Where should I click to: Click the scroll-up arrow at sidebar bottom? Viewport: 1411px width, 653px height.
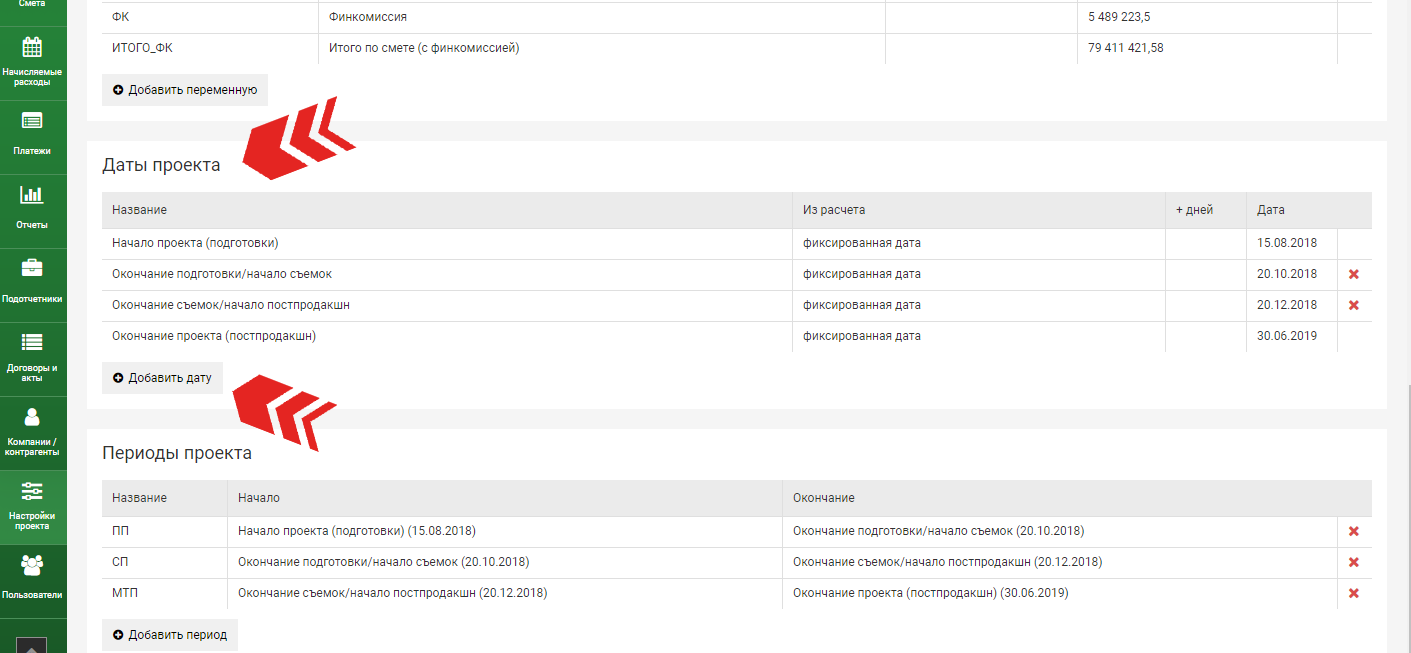(30, 646)
